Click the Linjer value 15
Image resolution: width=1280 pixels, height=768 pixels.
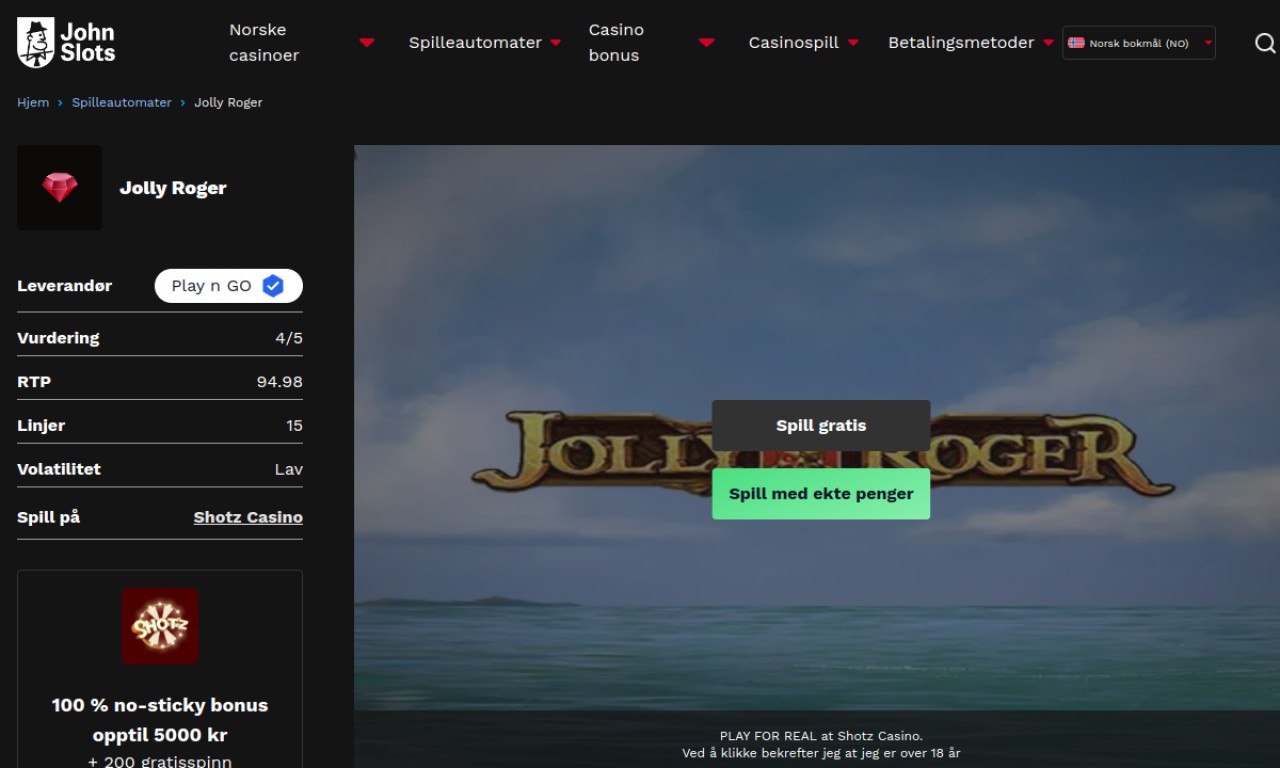[294, 426]
